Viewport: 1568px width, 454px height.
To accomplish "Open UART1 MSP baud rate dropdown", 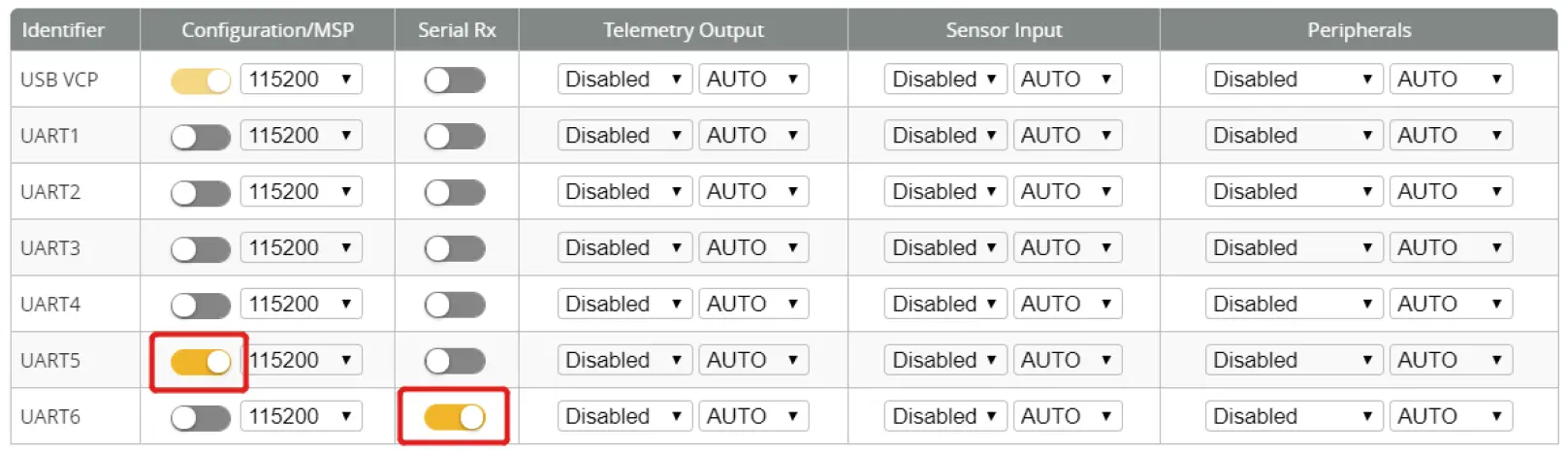I will (301, 136).
